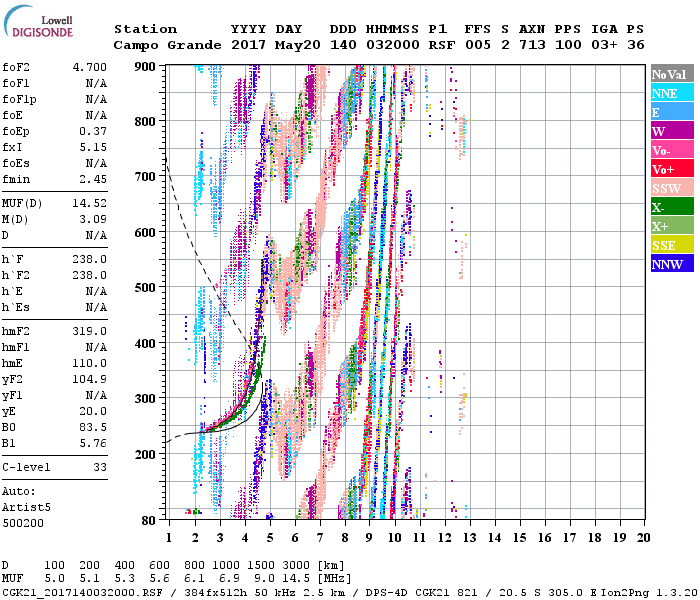
Task: Click the yF2 value 104.9
Action: coord(90,379)
